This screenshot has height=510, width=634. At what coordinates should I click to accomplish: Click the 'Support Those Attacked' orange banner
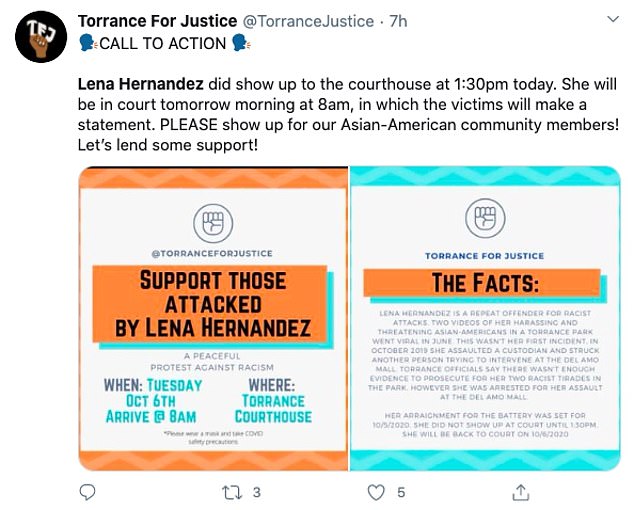click(x=212, y=303)
